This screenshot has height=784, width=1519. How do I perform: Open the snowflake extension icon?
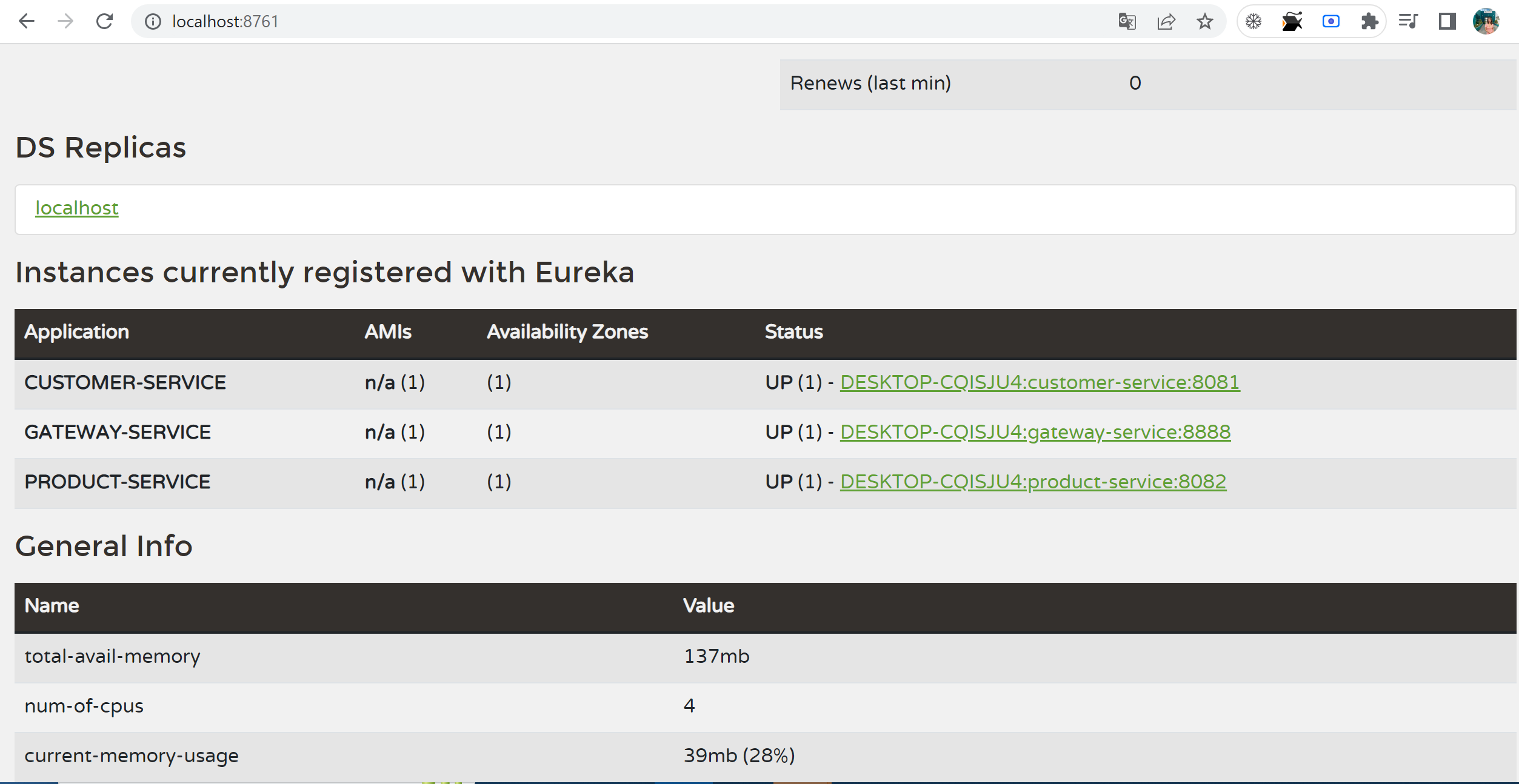point(1254,22)
